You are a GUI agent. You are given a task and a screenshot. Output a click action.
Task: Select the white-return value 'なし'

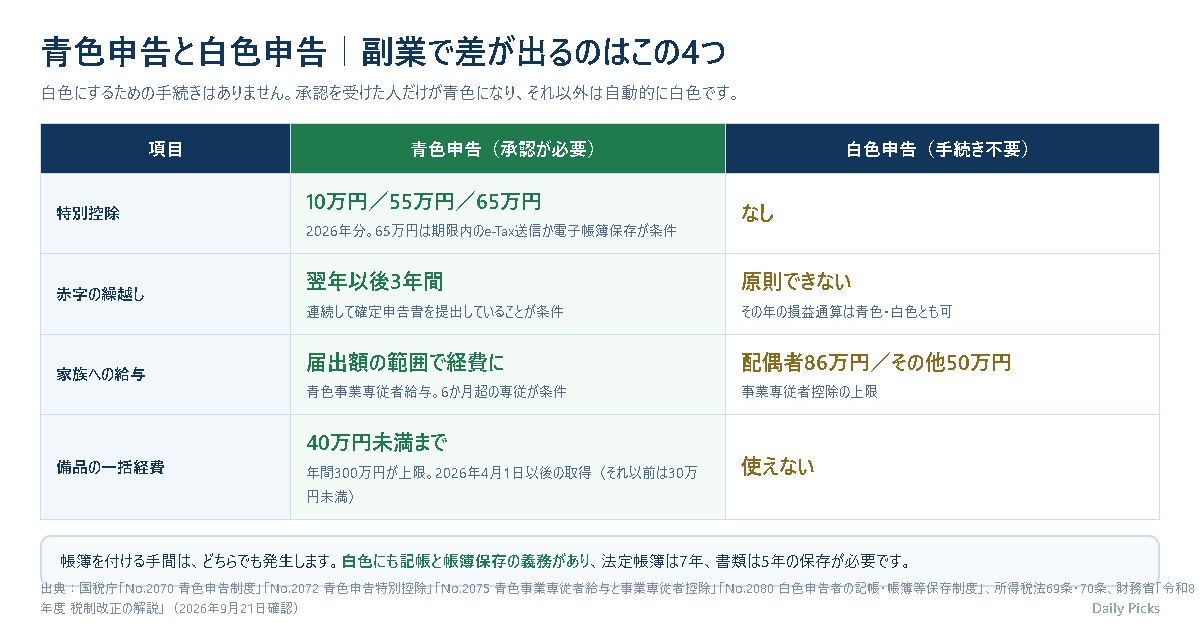tap(757, 213)
